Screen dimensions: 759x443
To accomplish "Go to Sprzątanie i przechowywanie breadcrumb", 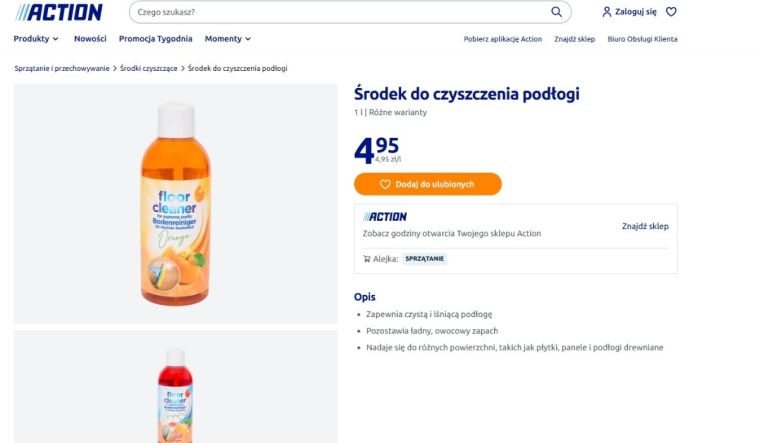I will (x=62, y=68).
